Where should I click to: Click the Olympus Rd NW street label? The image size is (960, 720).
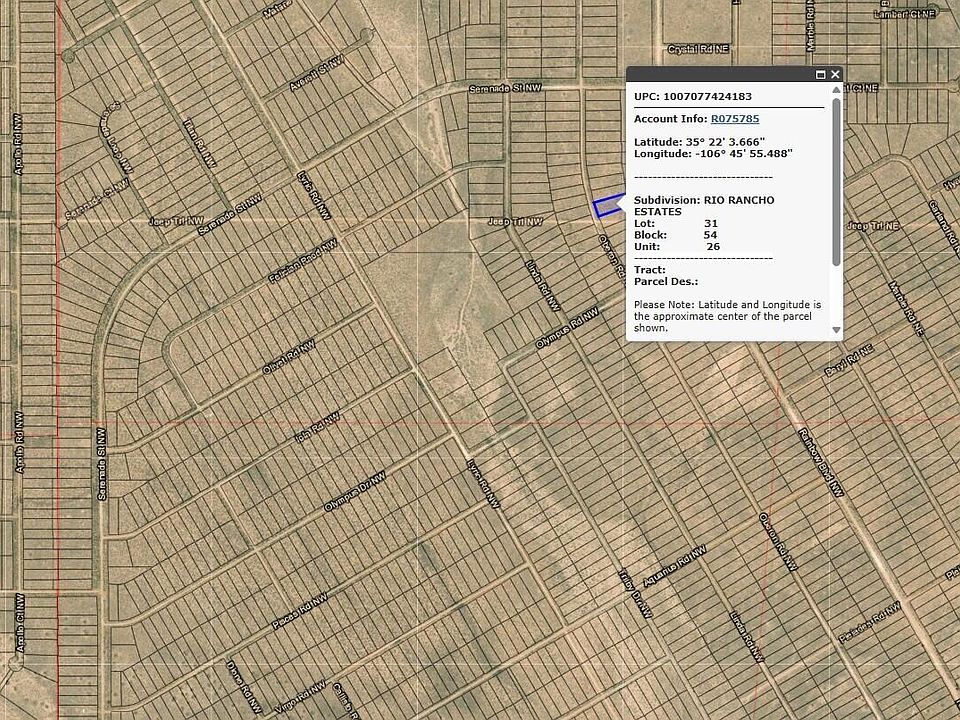tap(567, 329)
